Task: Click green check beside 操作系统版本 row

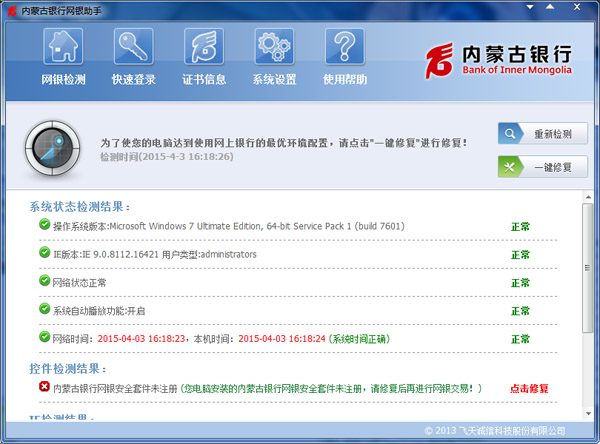Action: click(x=44, y=224)
